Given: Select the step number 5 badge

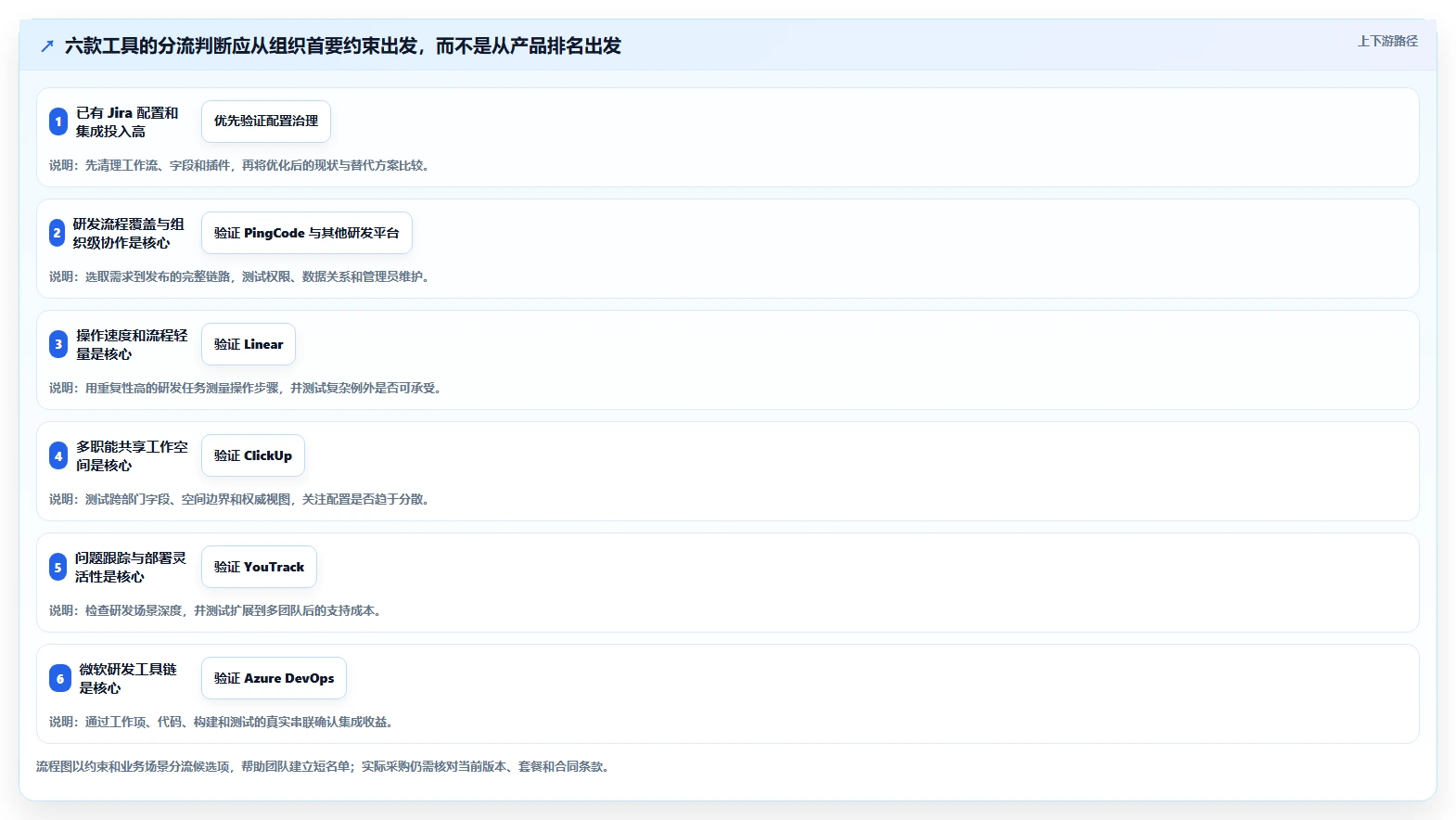Looking at the screenshot, I should 57,567.
